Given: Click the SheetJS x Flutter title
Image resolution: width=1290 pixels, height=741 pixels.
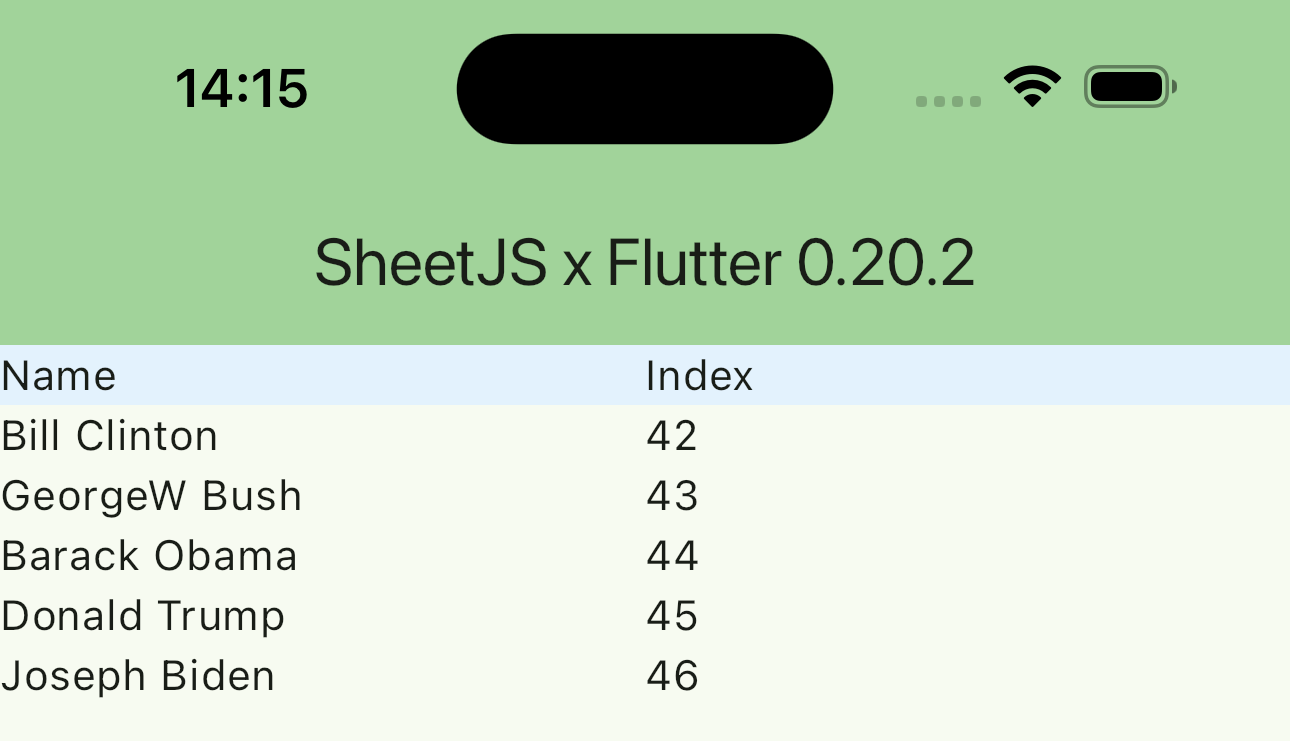Looking at the screenshot, I should pyautogui.click(x=645, y=264).
